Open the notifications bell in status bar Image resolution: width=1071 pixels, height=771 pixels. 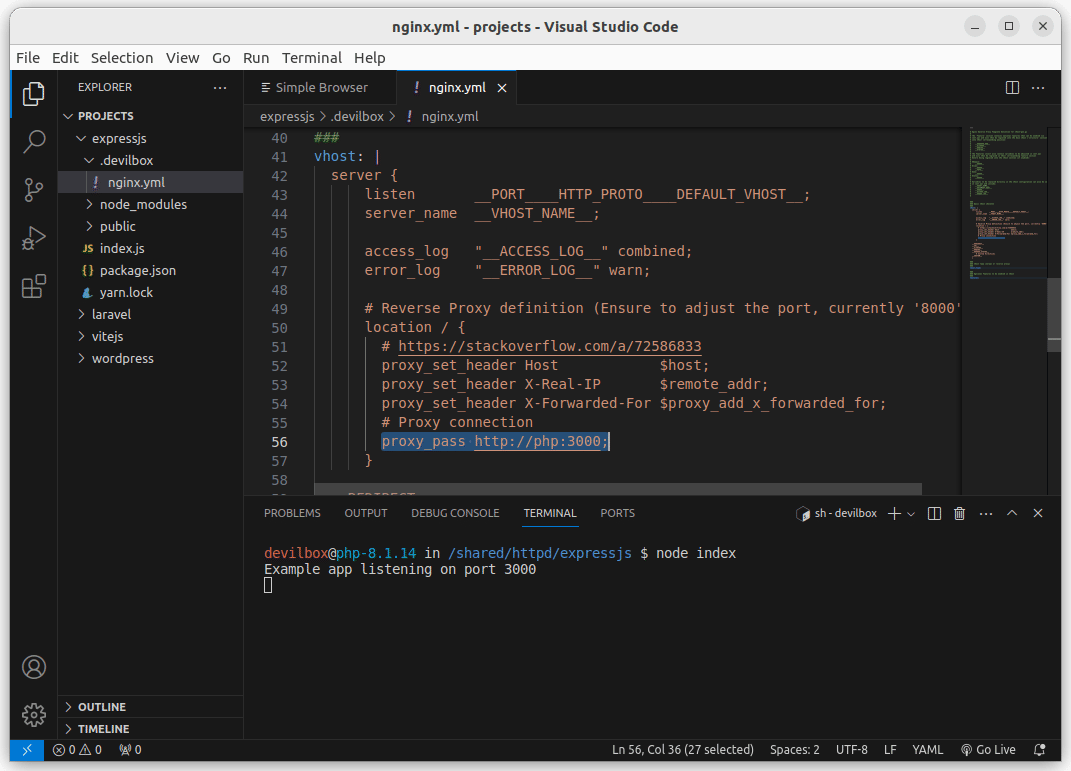[x=1040, y=750]
